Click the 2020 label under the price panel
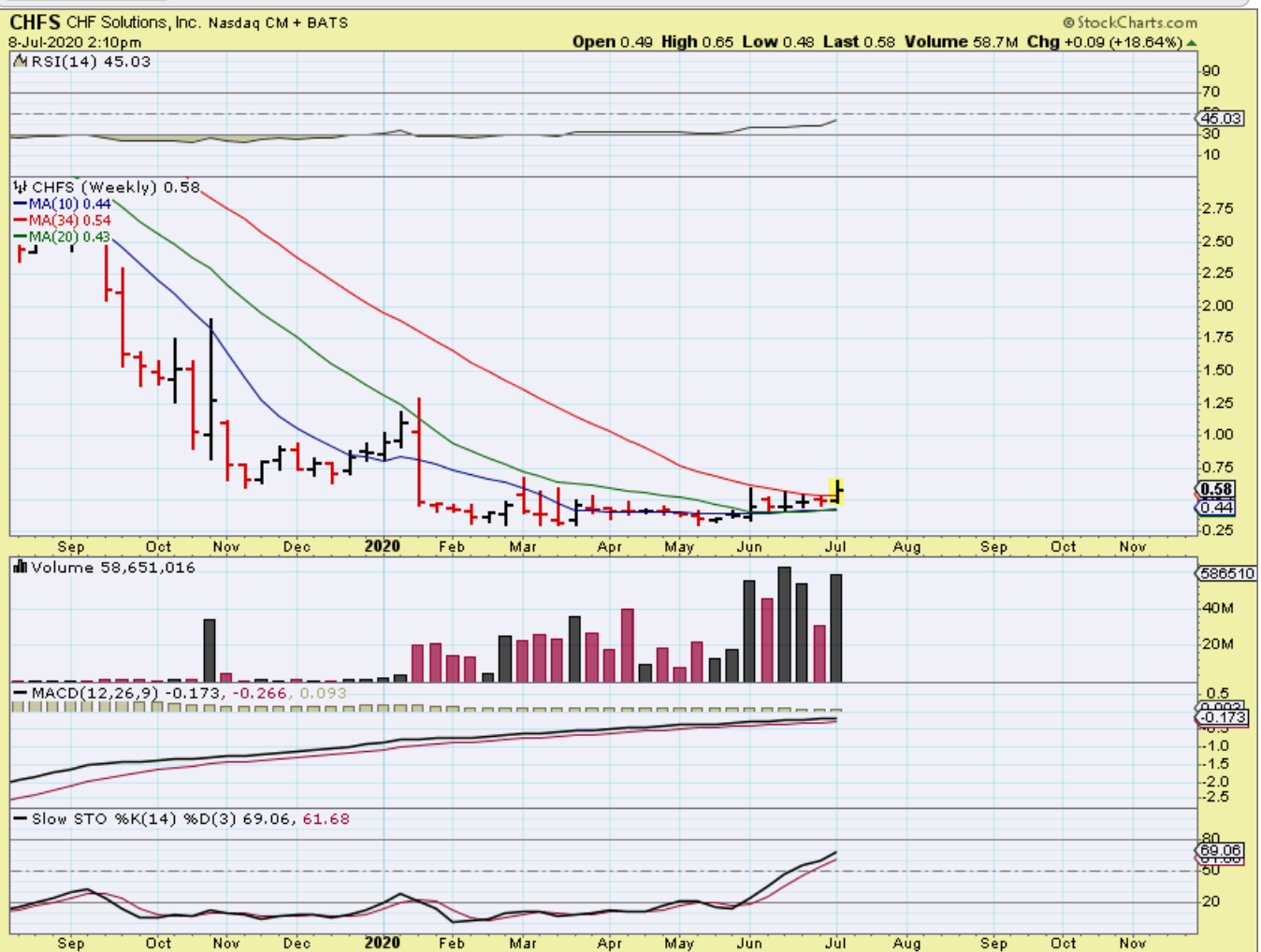 (383, 546)
